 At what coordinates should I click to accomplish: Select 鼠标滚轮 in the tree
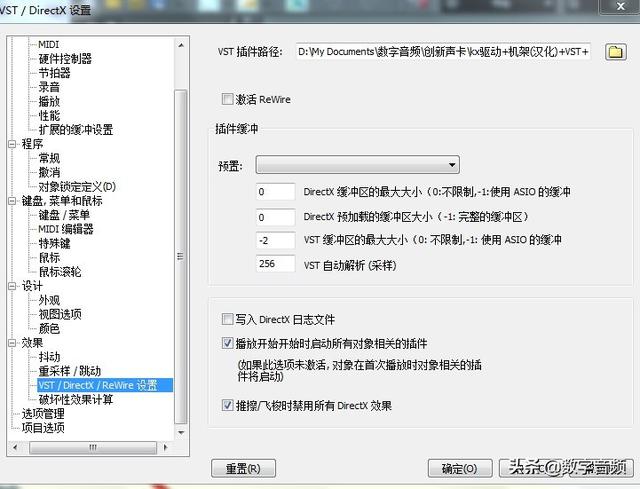pos(60,272)
